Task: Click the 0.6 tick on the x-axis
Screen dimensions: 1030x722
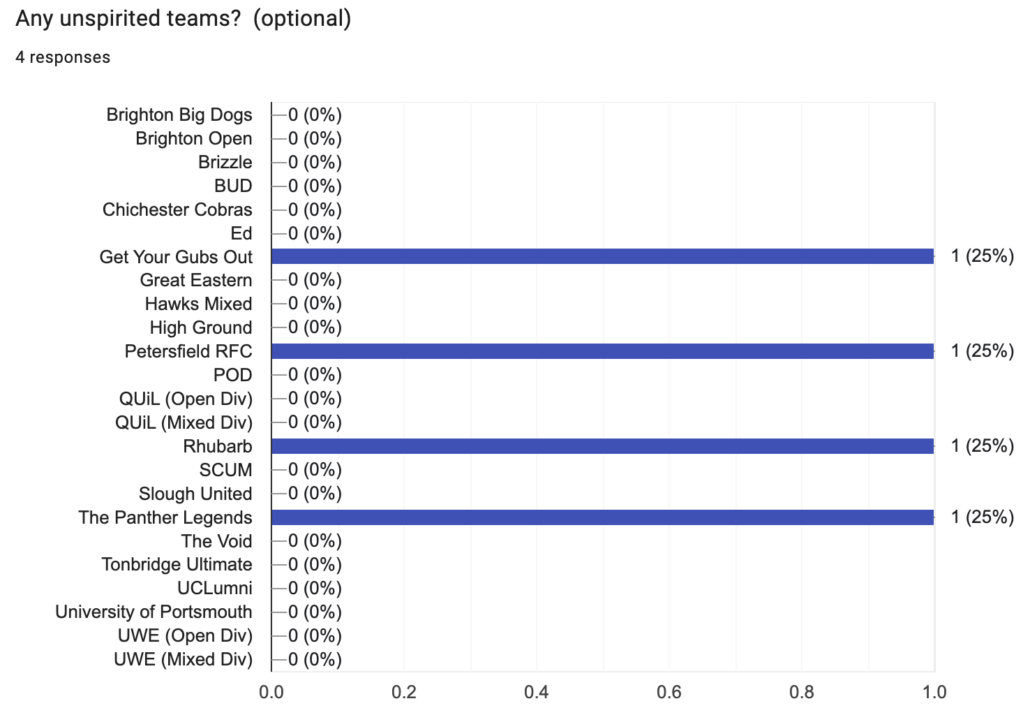Action: tap(669, 691)
